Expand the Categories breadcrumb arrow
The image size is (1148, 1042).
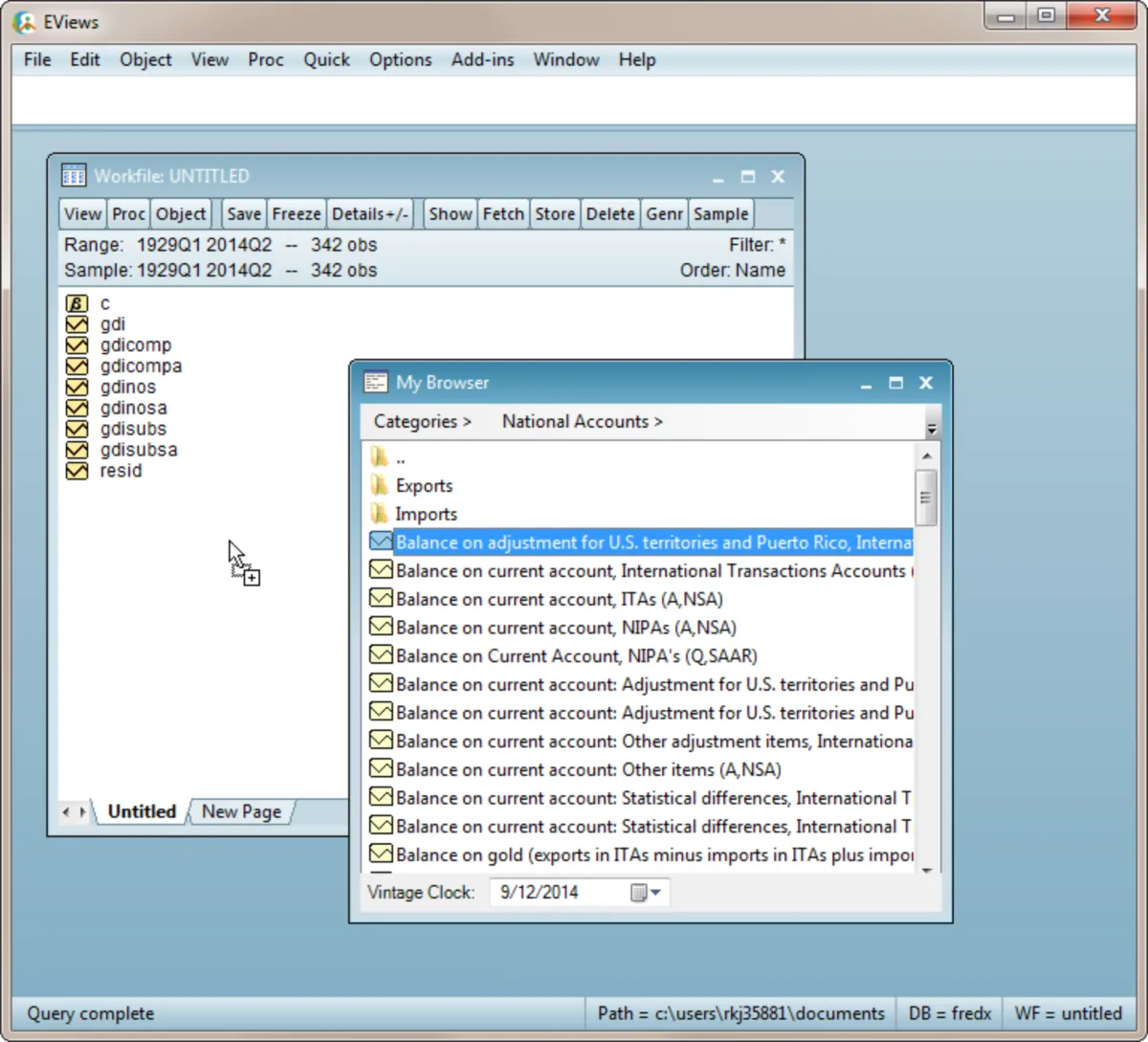[467, 422]
